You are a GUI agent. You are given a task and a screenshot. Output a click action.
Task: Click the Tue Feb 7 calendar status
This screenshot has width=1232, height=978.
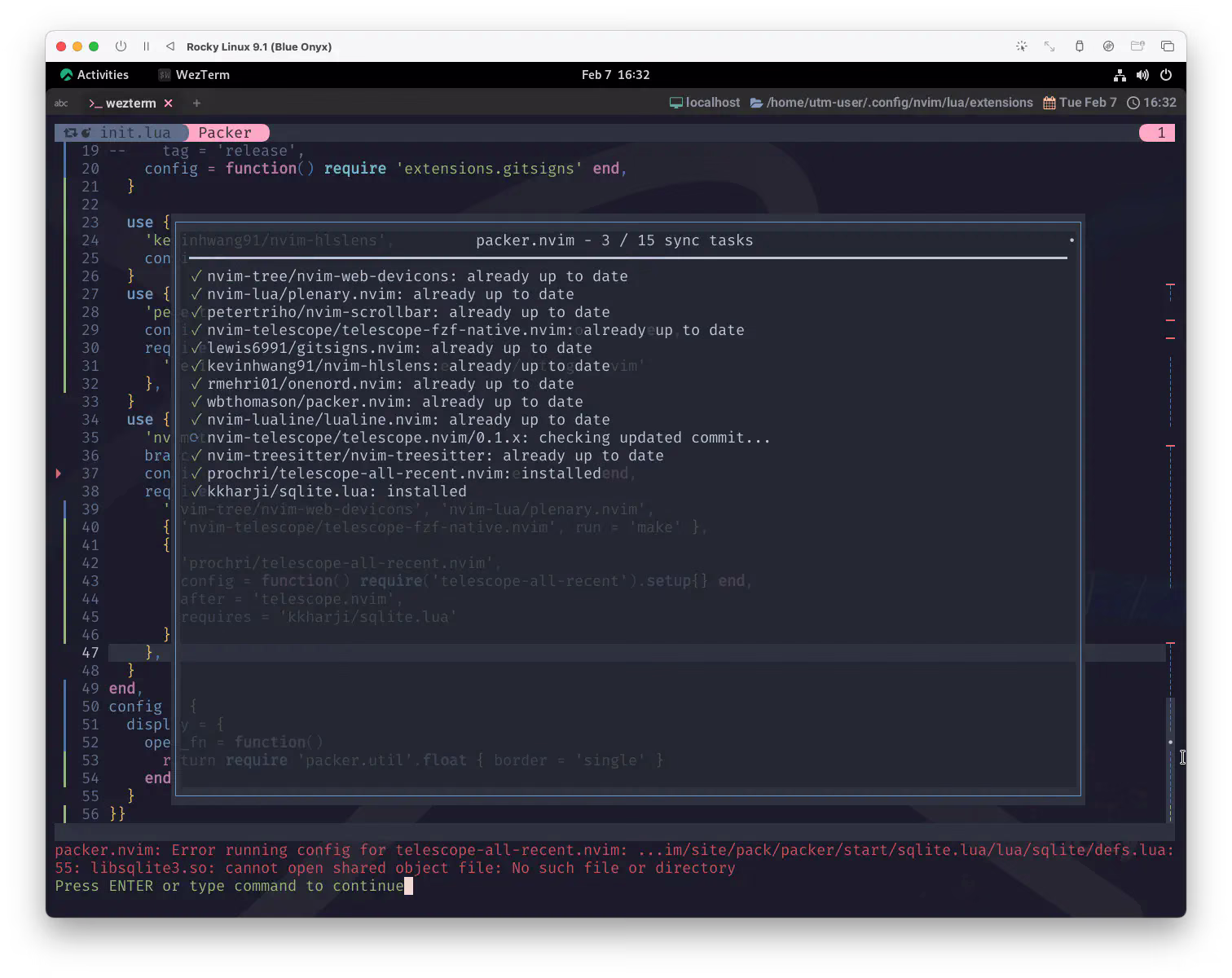coord(1080,103)
